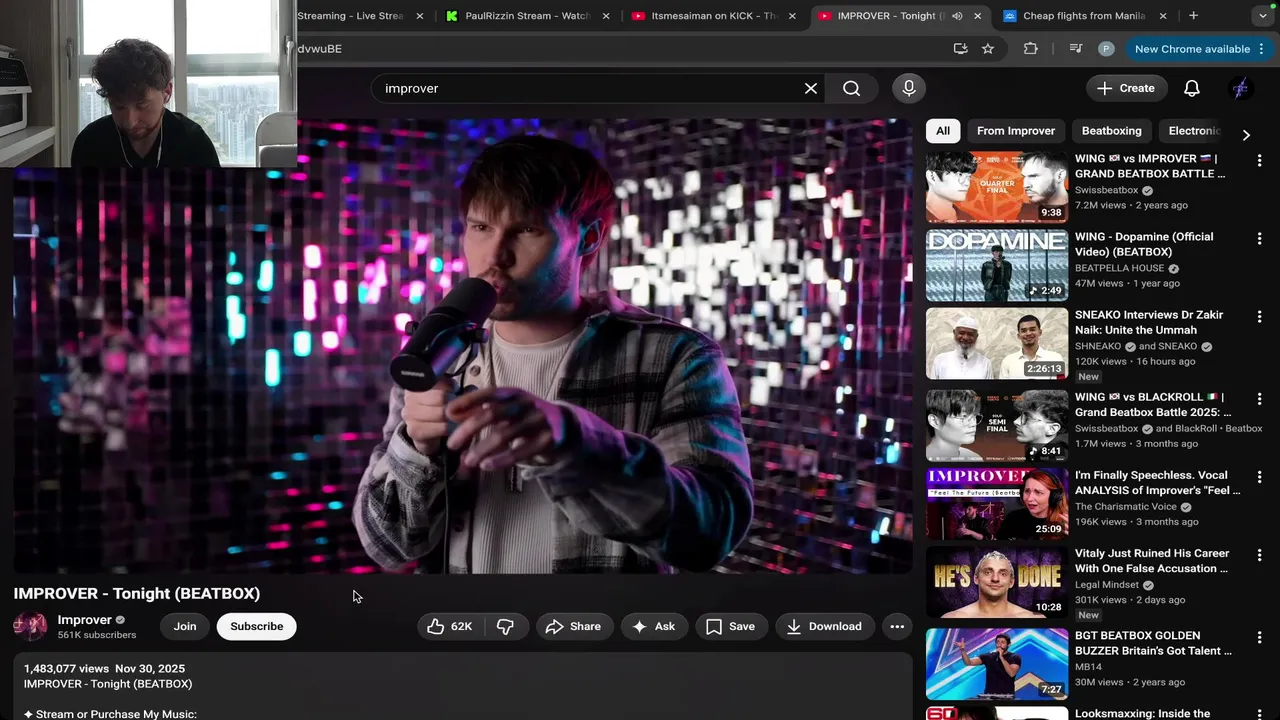This screenshot has width=1280, height=720.
Task: Open options for BGT BEATBOX GOLDEN video
Action: coord(1259,637)
